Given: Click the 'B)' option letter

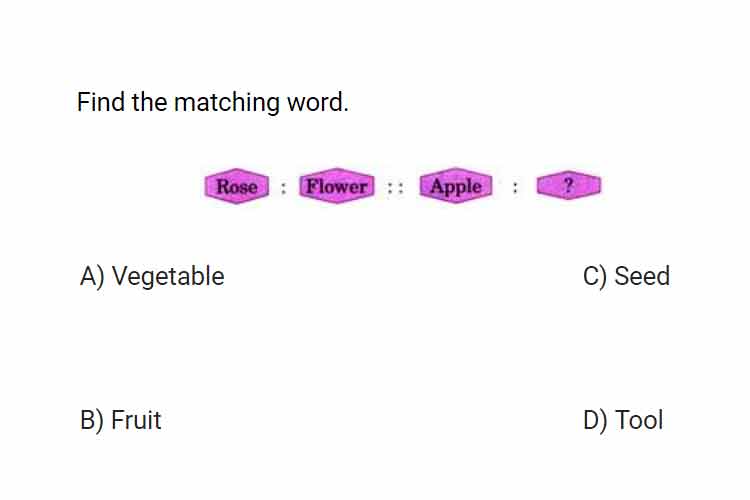Looking at the screenshot, I should point(92,420).
